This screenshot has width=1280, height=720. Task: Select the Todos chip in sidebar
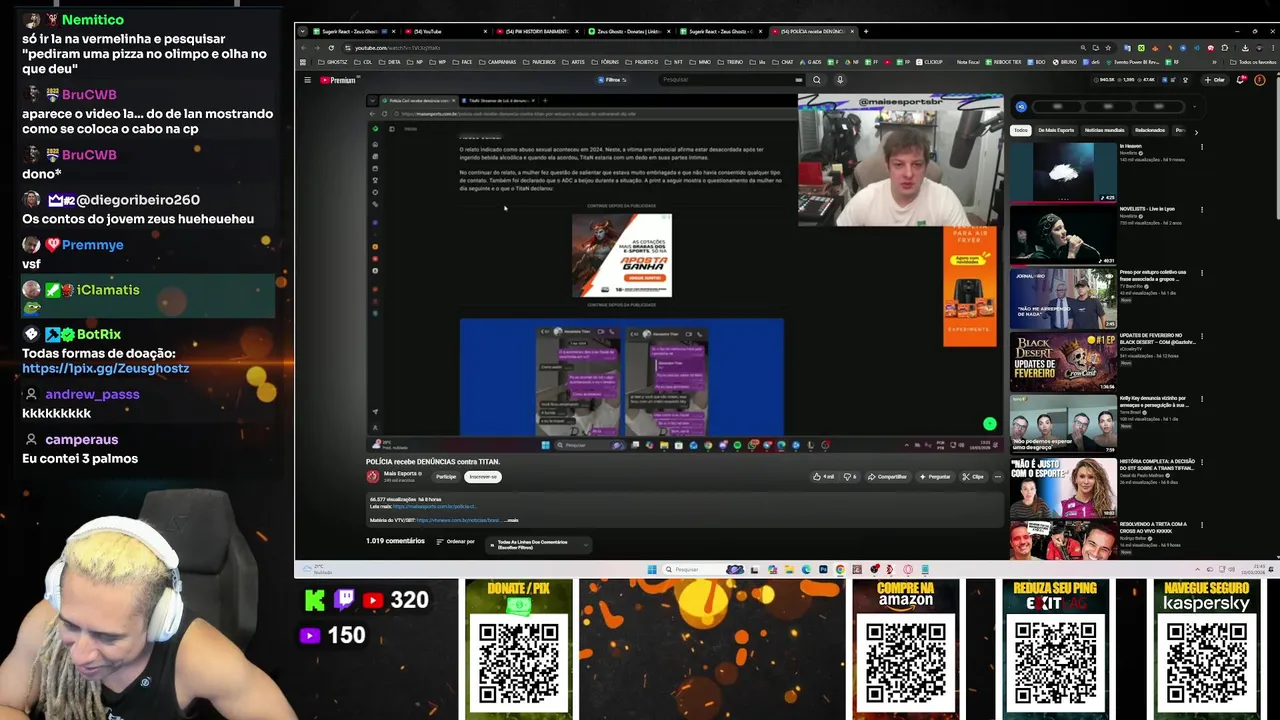[x=1021, y=130]
